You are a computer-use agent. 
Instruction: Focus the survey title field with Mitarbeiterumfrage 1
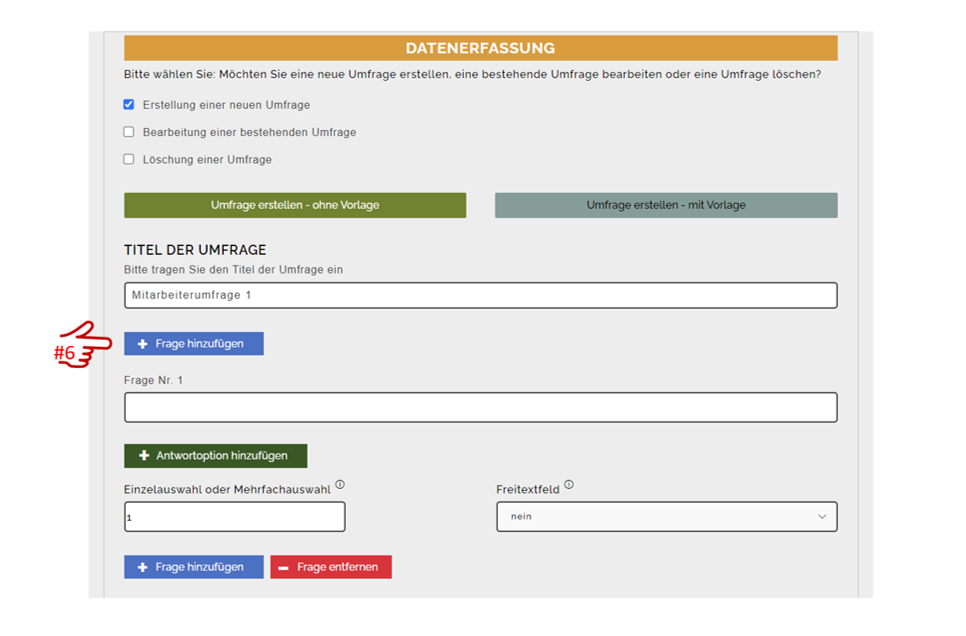480,295
